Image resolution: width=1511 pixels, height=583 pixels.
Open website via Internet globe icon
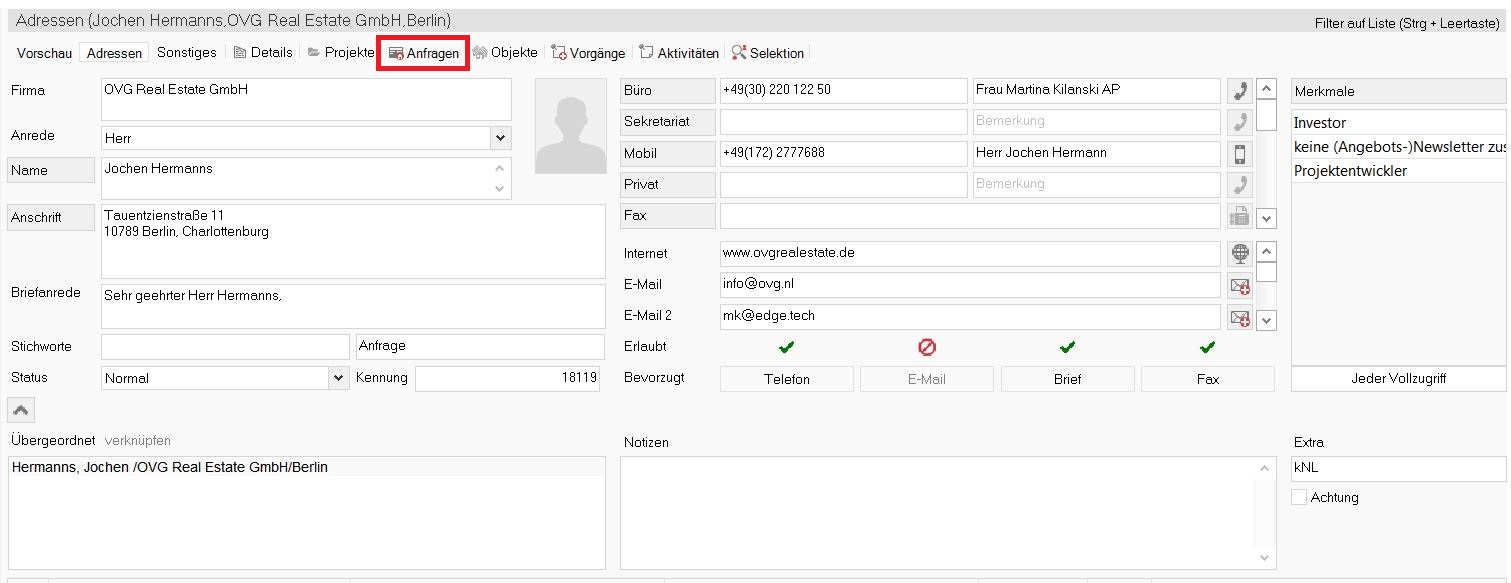click(1240, 253)
